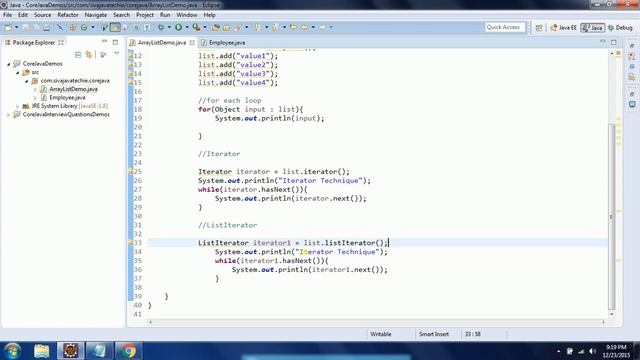Click the Open Task folder toolbar icon
This screenshot has height=360, width=640.
tap(226, 27)
